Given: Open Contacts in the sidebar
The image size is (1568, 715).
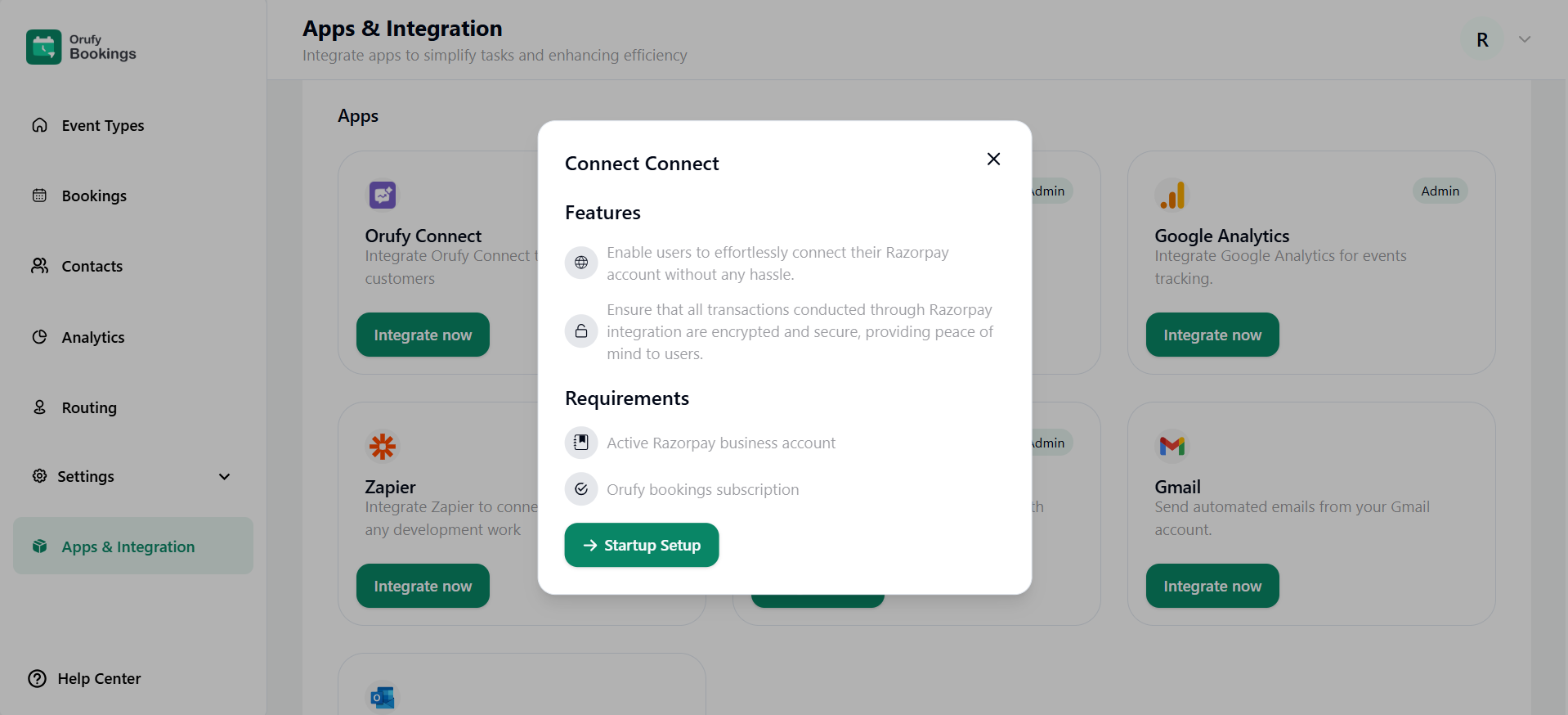Looking at the screenshot, I should (x=92, y=266).
